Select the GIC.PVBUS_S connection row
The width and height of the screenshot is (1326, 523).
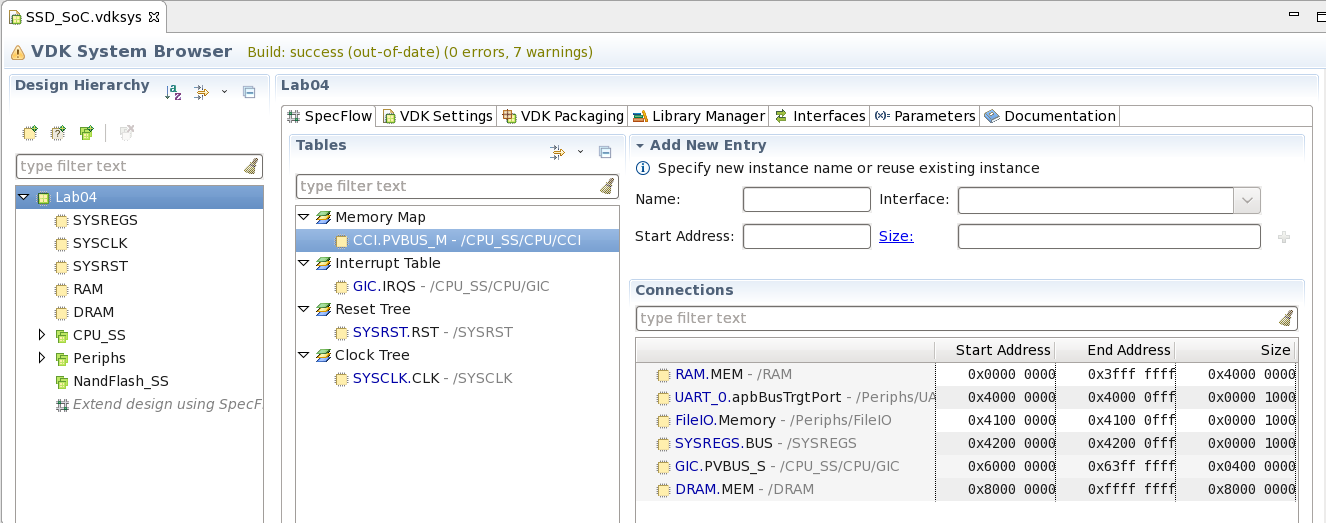[965, 466]
